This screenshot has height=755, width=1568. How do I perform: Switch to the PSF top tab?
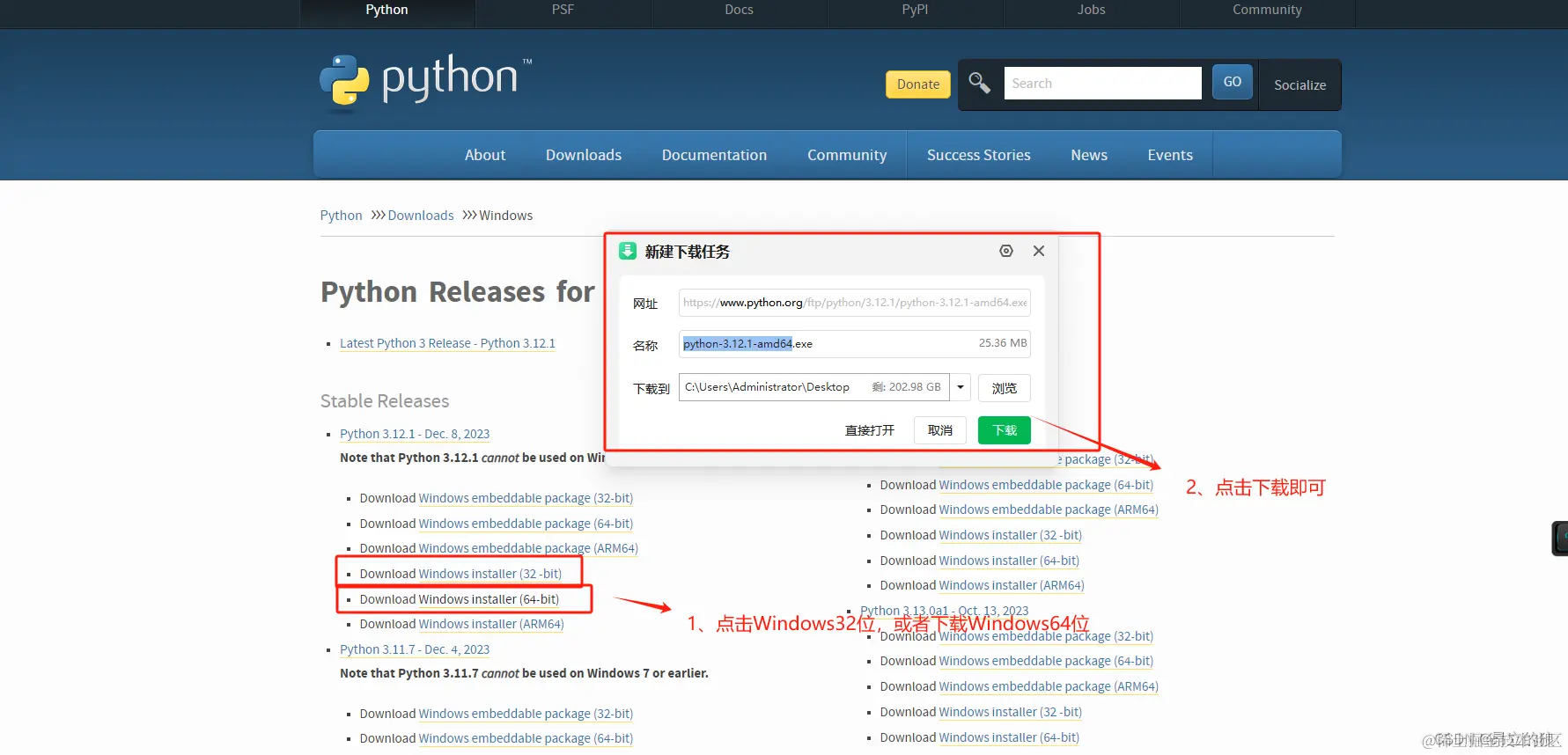(563, 11)
